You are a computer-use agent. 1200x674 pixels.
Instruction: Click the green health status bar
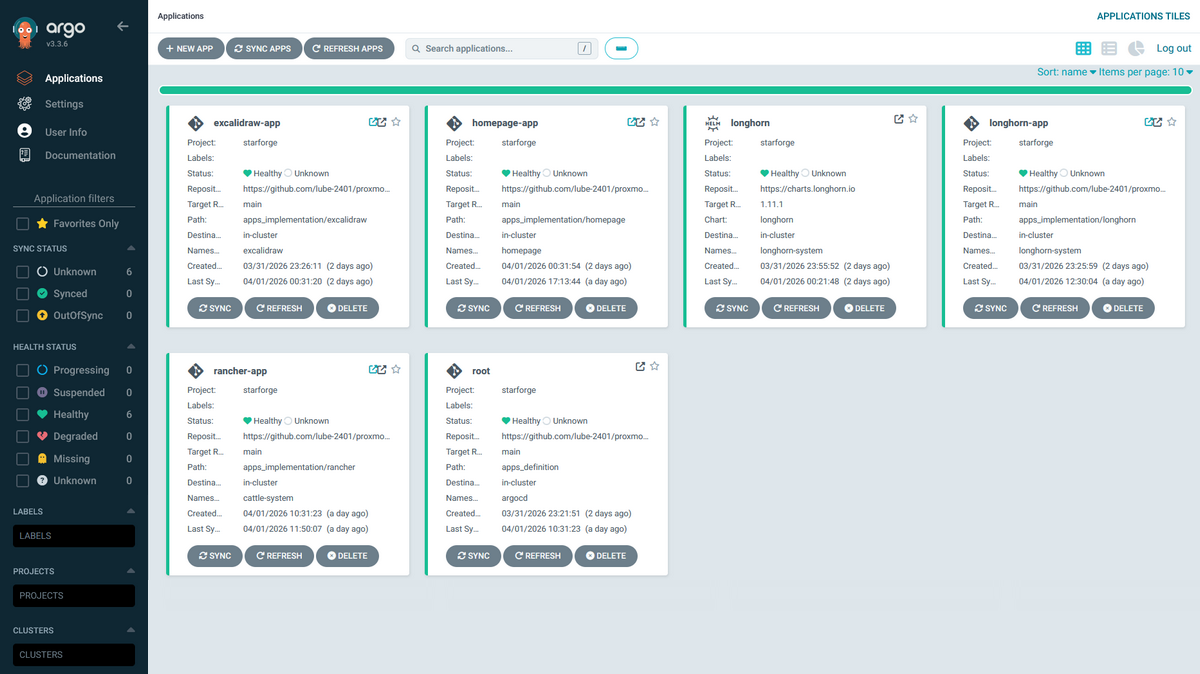coord(674,90)
